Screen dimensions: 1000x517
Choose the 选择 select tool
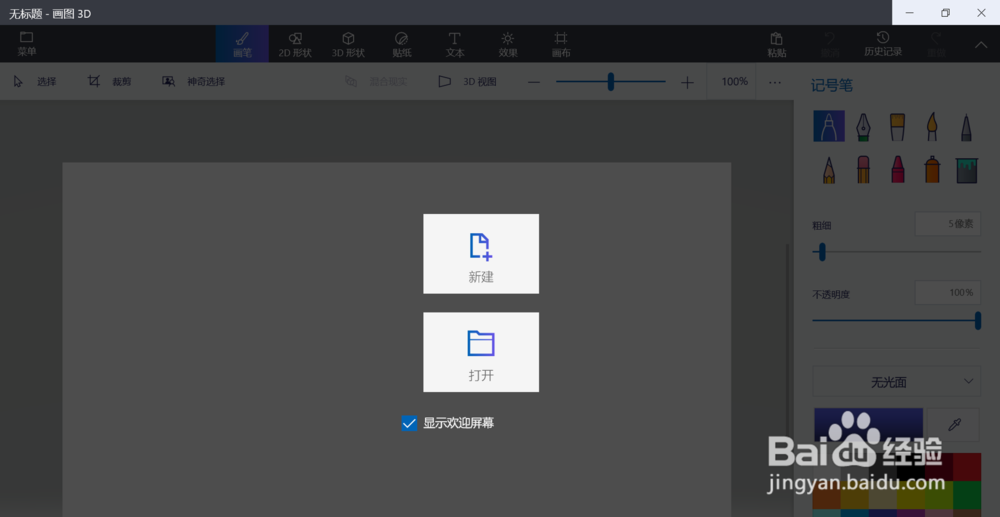click(35, 82)
